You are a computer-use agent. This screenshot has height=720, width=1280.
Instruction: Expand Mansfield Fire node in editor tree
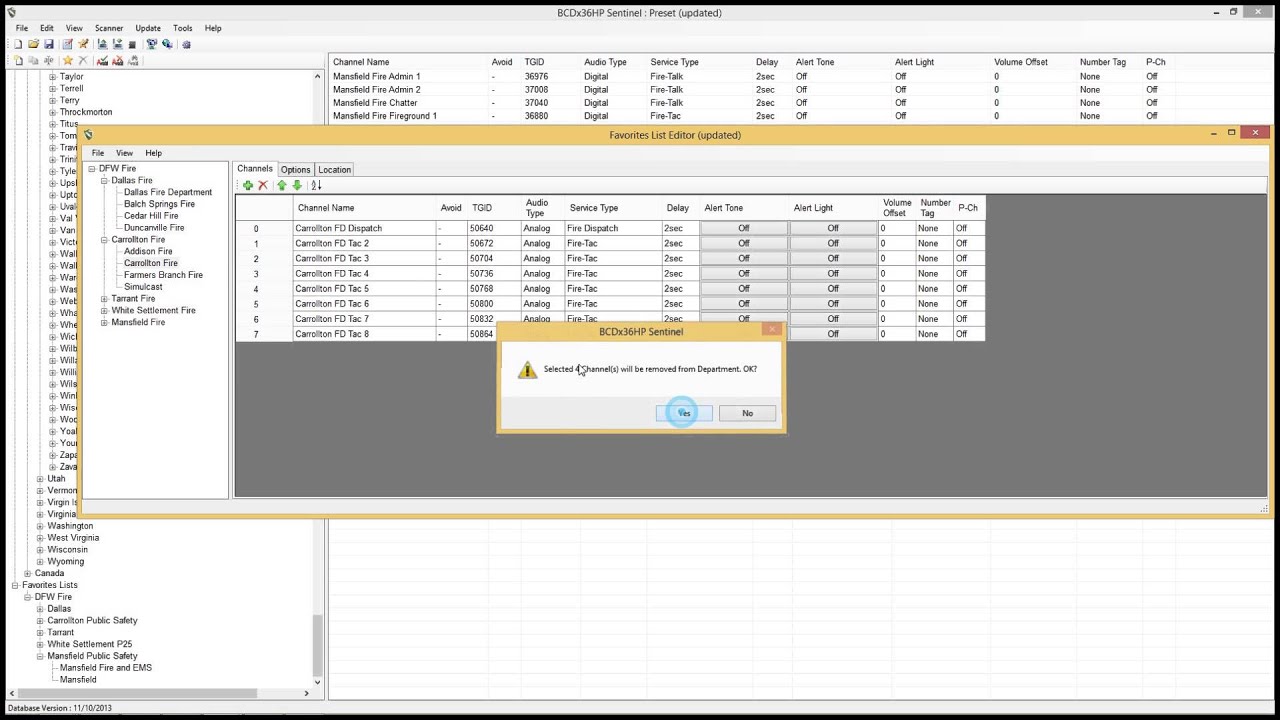point(104,323)
